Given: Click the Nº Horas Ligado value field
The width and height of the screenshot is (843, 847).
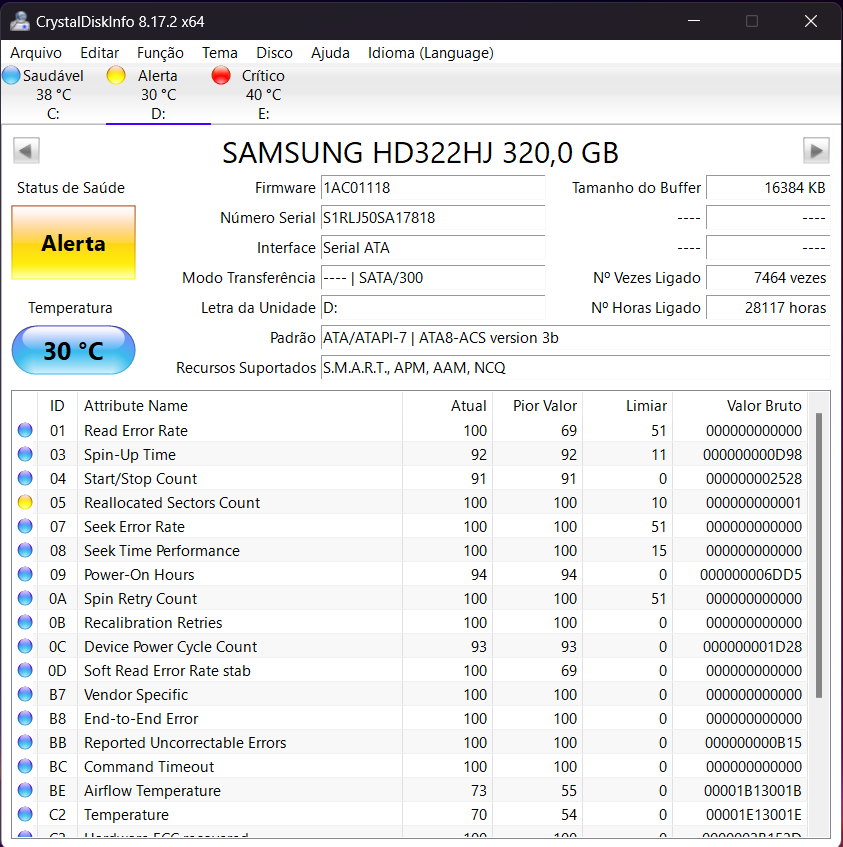Looking at the screenshot, I should point(768,308).
